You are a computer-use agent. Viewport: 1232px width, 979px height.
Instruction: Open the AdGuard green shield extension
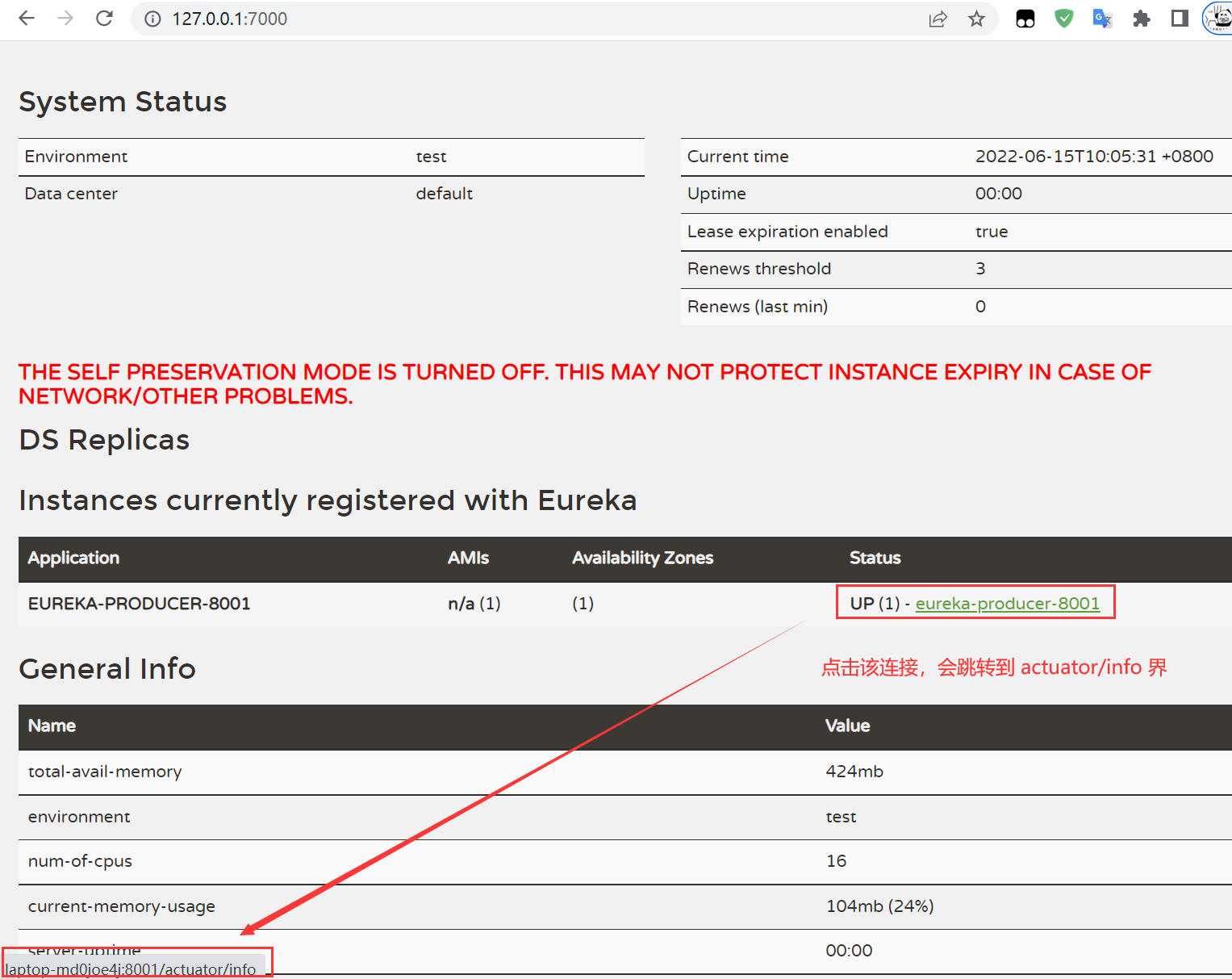point(1064,19)
